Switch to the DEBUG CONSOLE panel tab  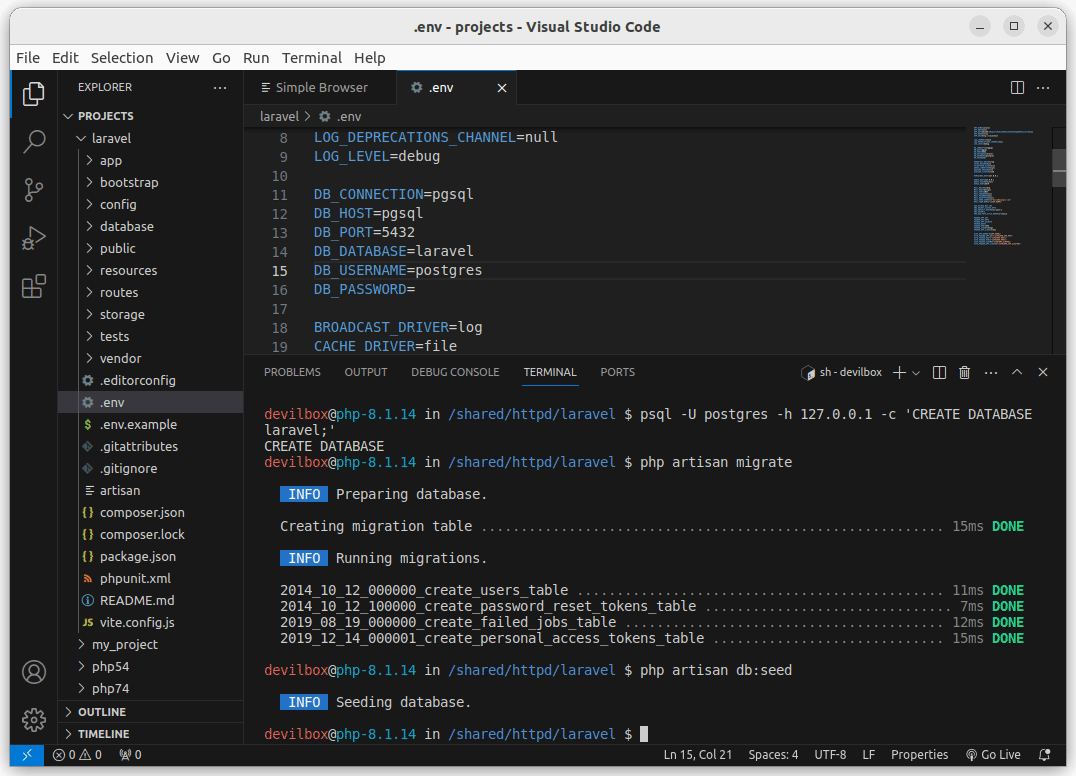454,372
